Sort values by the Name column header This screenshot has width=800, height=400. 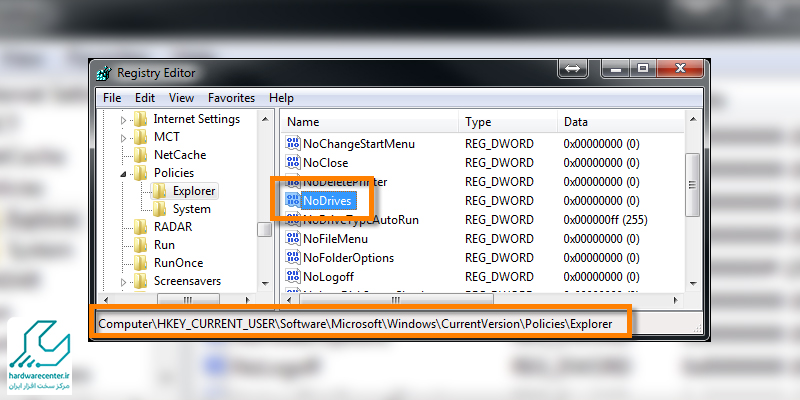point(369,122)
